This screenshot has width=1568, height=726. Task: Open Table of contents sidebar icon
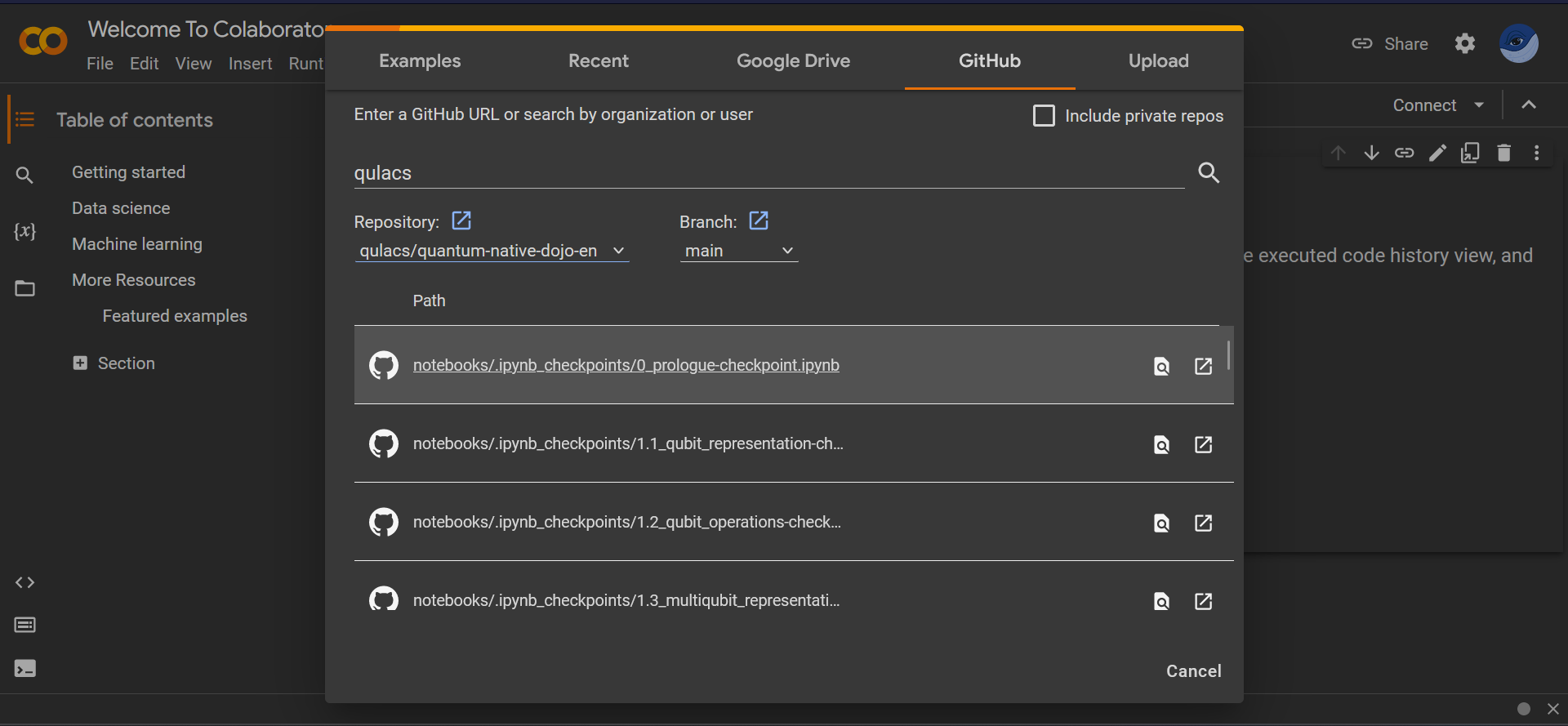24,120
